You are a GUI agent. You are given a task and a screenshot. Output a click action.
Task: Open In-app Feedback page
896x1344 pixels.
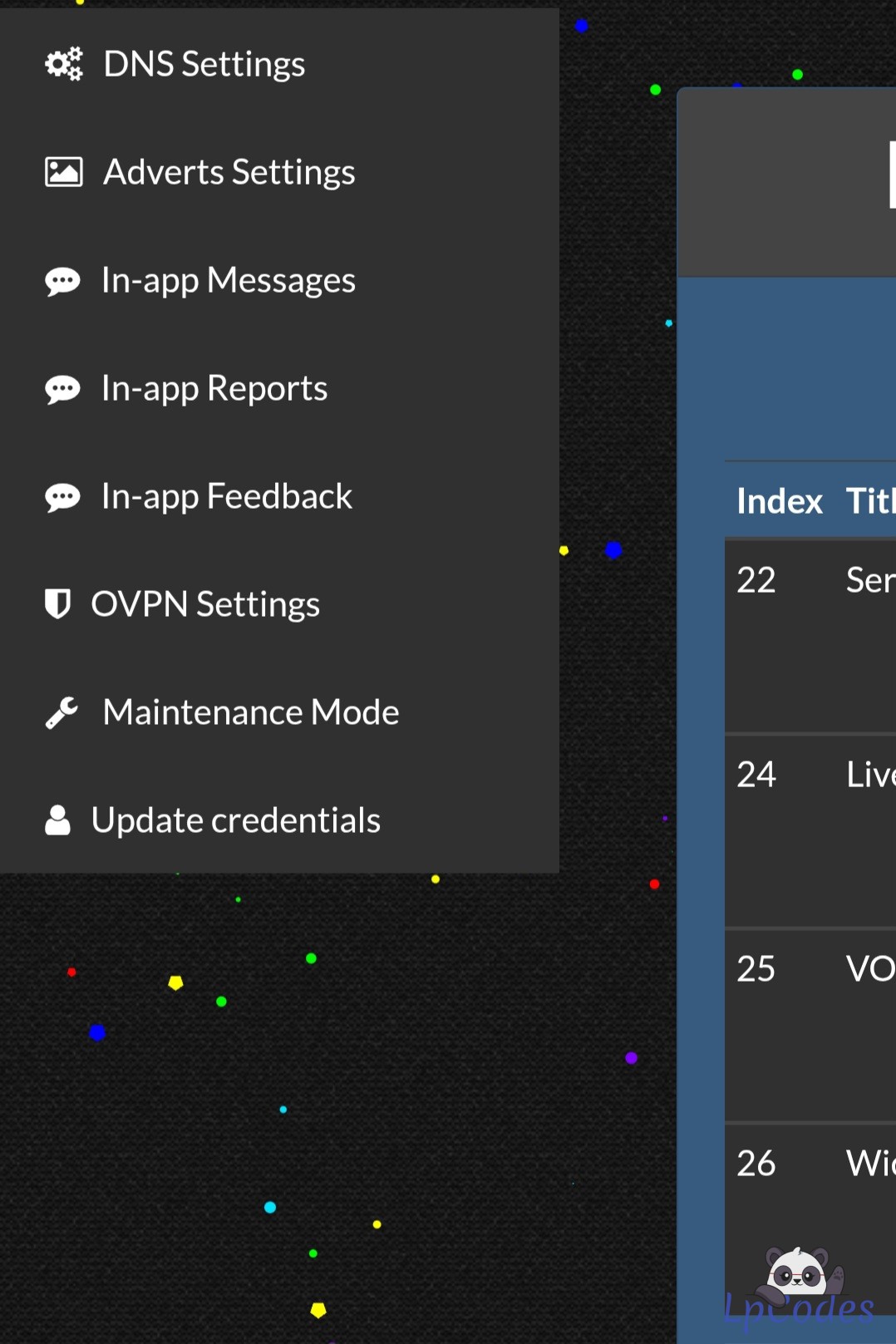point(279,496)
